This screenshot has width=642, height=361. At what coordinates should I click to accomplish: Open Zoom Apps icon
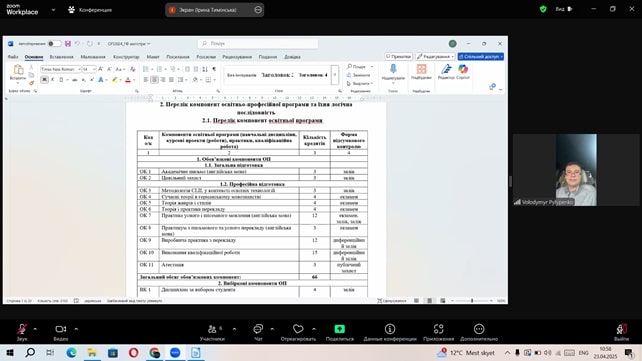439,329
